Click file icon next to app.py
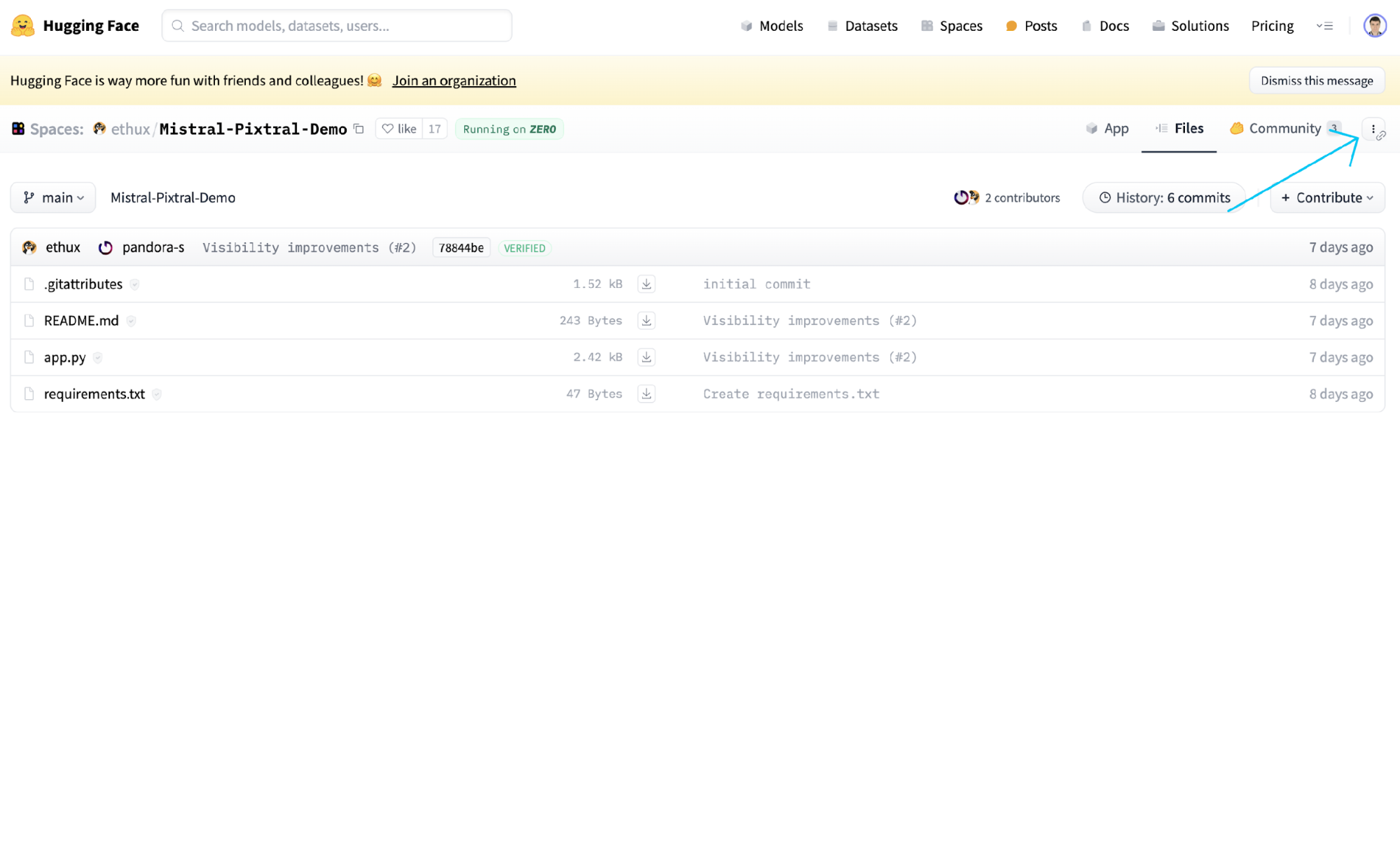 point(29,357)
